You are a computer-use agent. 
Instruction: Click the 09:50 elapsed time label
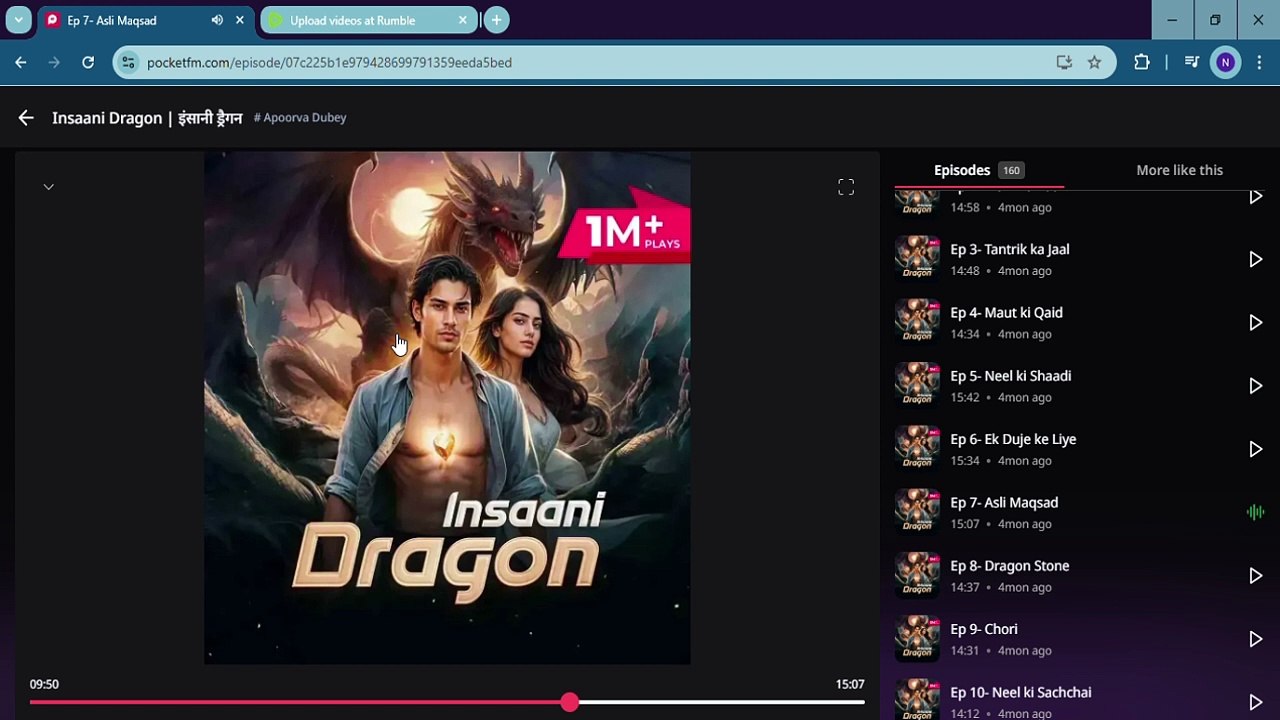(44, 684)
